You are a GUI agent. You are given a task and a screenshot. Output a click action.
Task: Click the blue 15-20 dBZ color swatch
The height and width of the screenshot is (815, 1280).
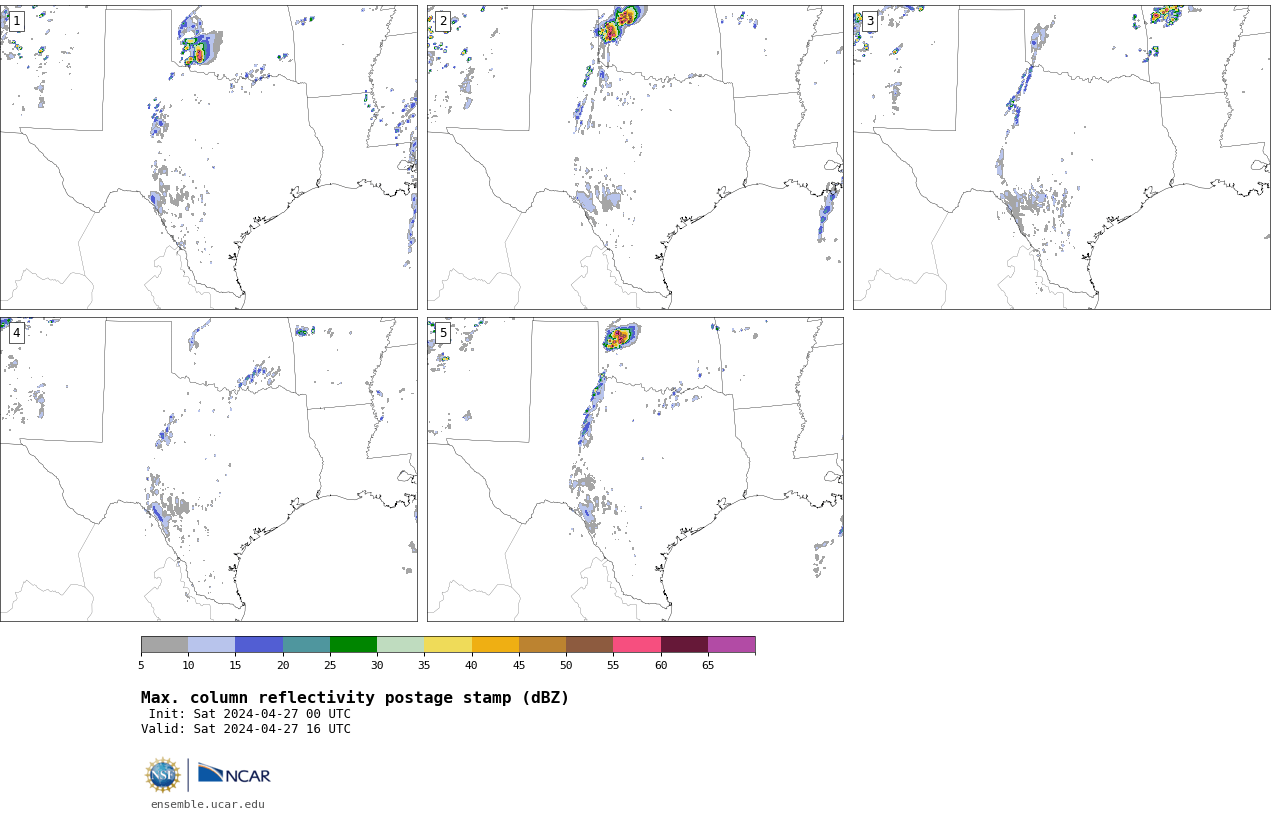coord(259,644)
